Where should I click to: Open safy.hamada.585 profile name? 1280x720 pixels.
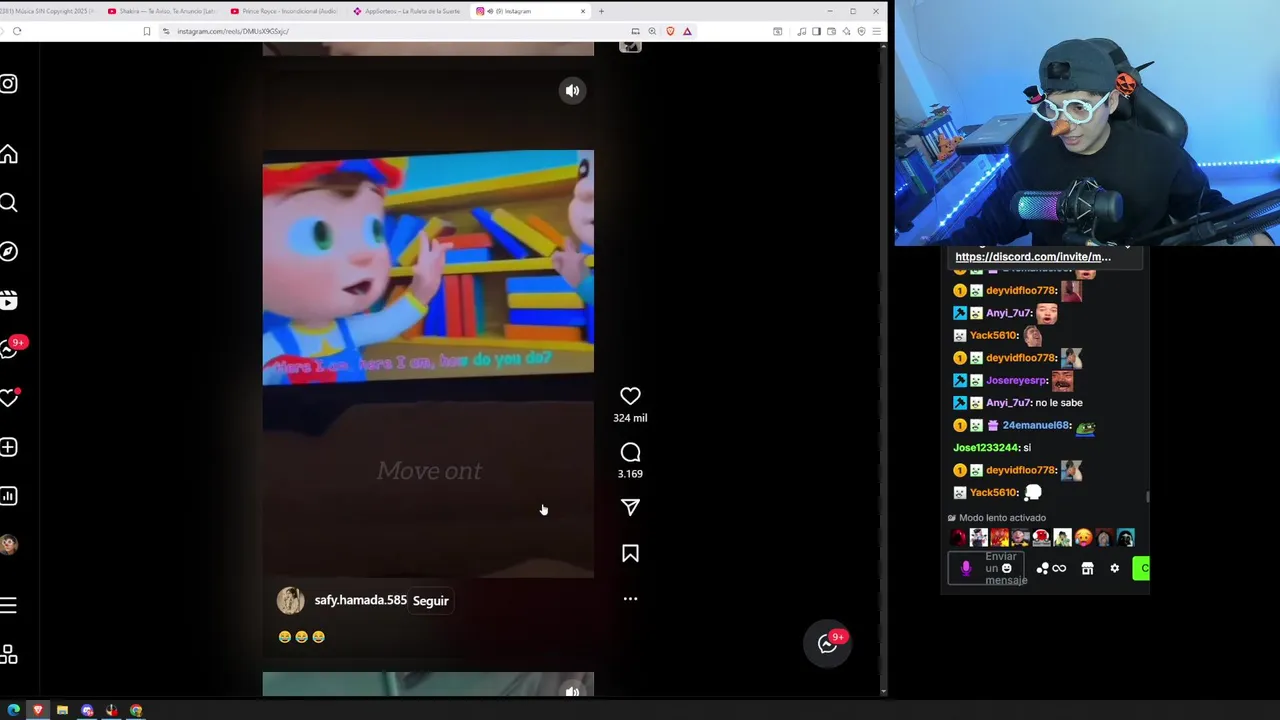click(x=360, y=600)
